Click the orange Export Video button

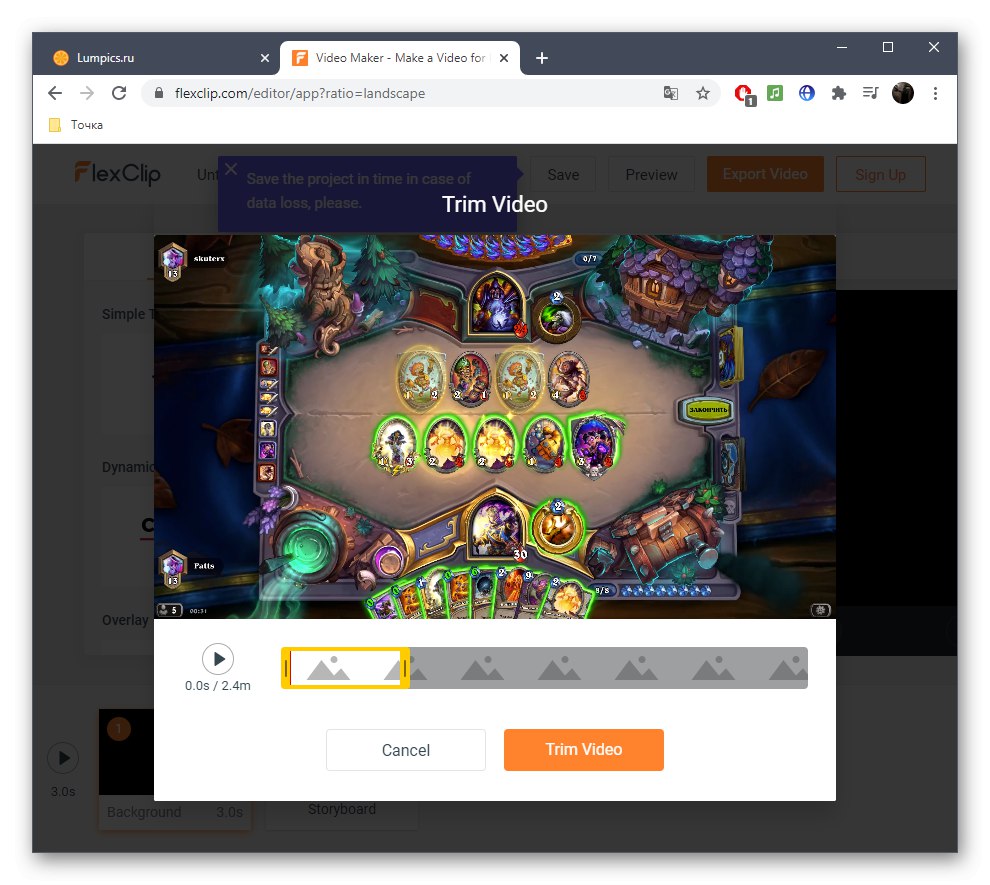[765, 173]
